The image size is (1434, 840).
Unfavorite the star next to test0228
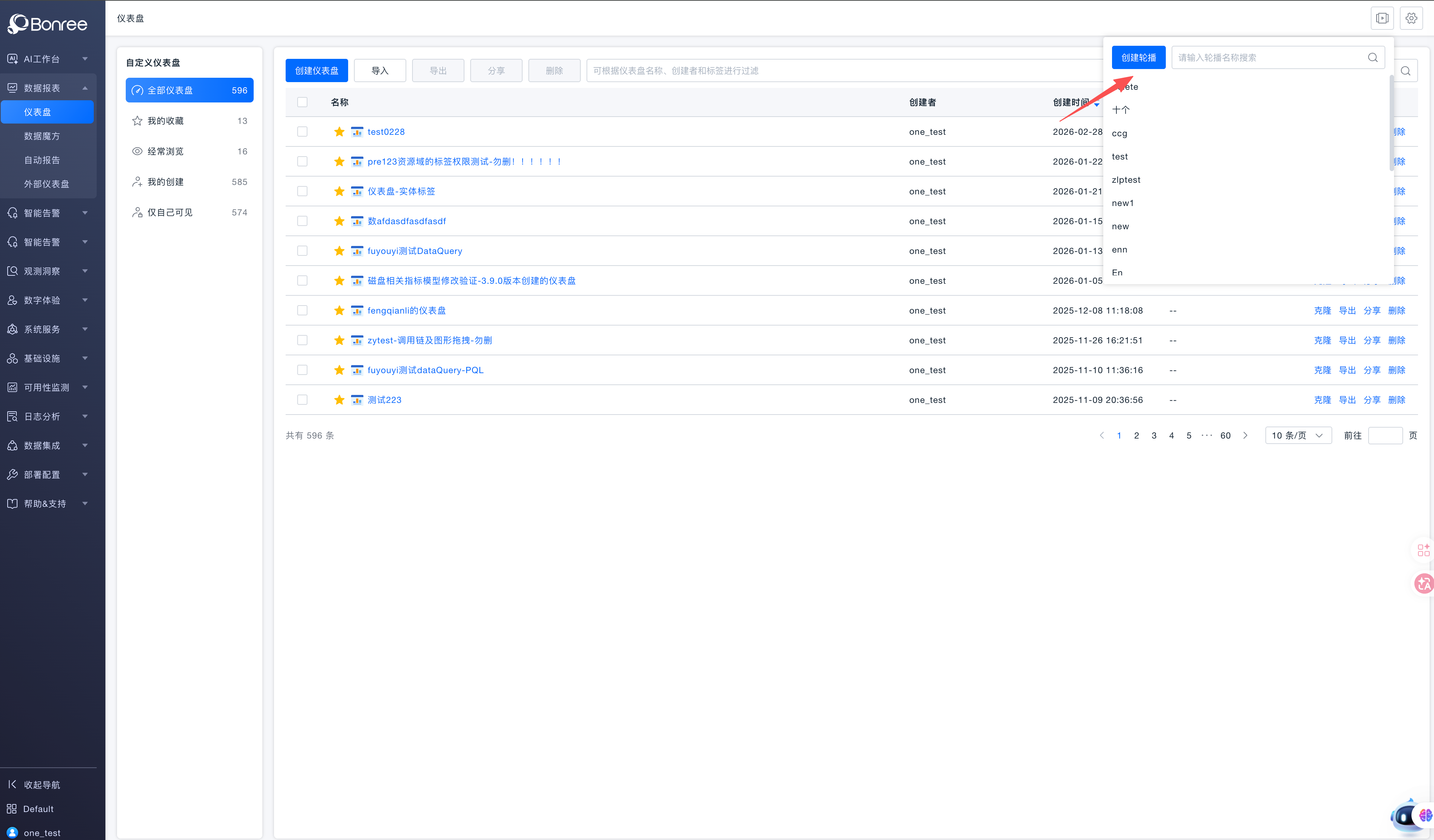pyautogui.click(x=339, y=132)
